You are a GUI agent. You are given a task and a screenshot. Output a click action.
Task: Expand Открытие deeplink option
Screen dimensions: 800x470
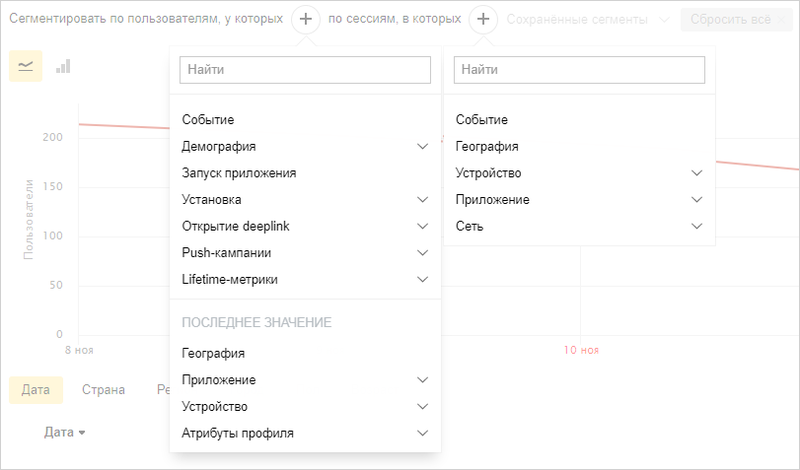pos(305,226)
